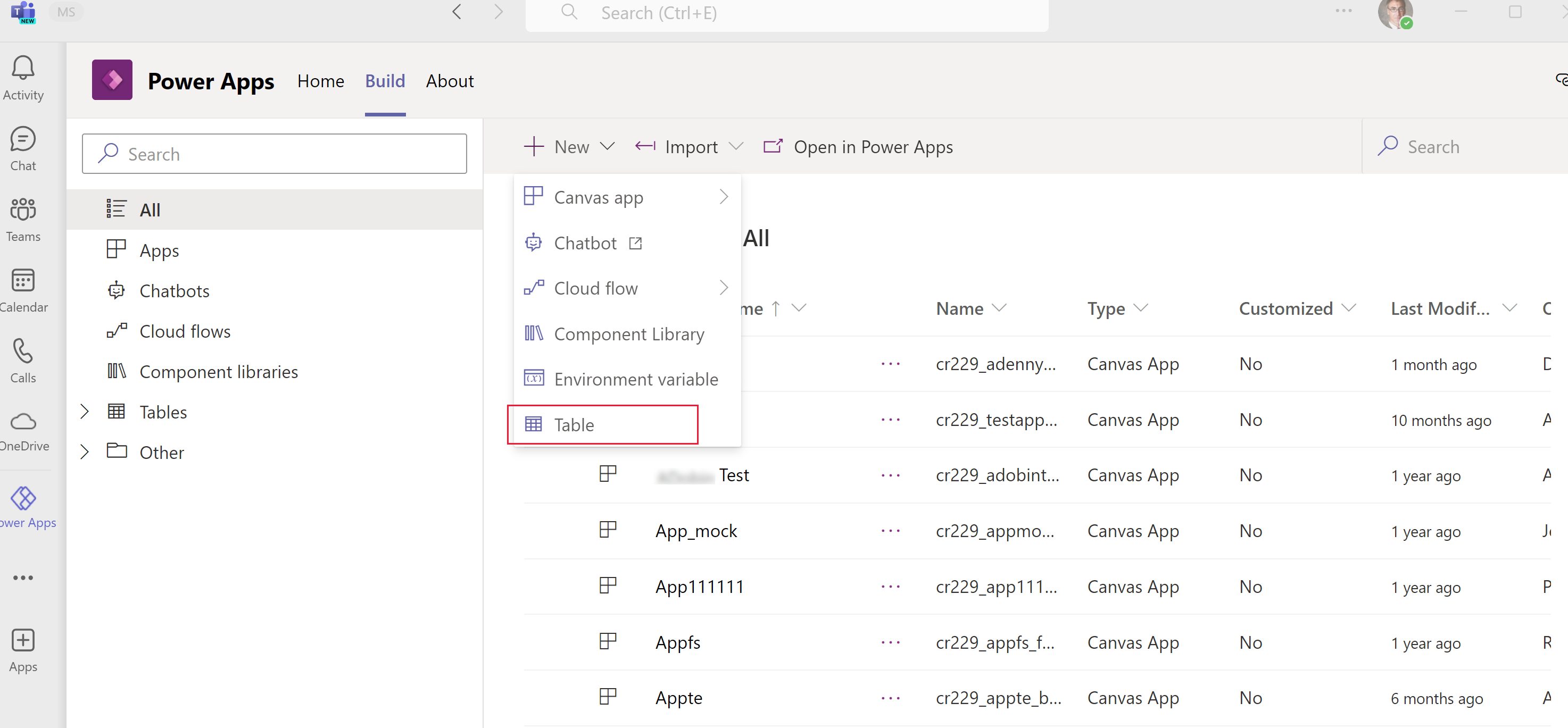Select the Cloud flows sidebar item

(x=184, y=330)
